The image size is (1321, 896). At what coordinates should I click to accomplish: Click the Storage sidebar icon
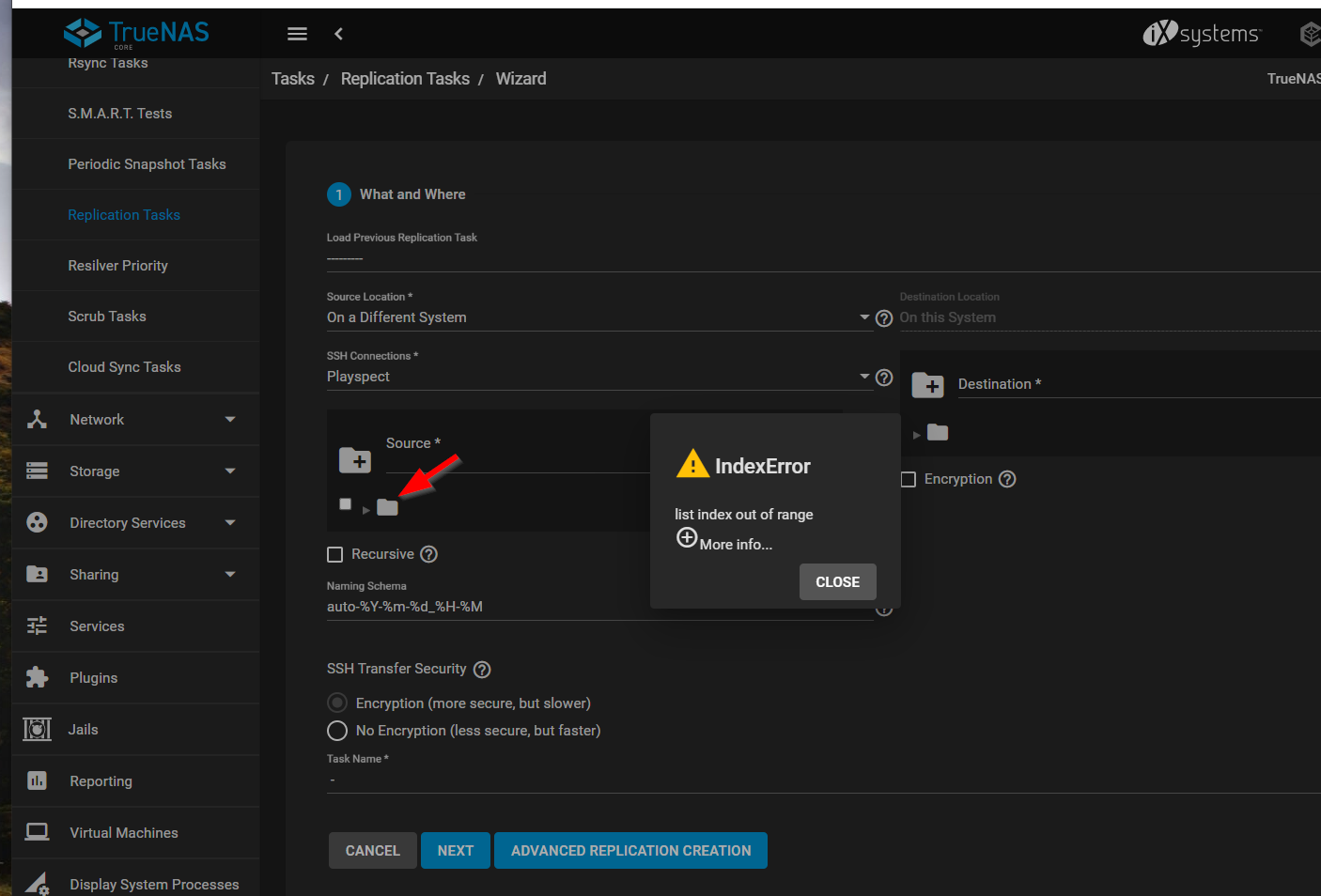pos(37,471)
